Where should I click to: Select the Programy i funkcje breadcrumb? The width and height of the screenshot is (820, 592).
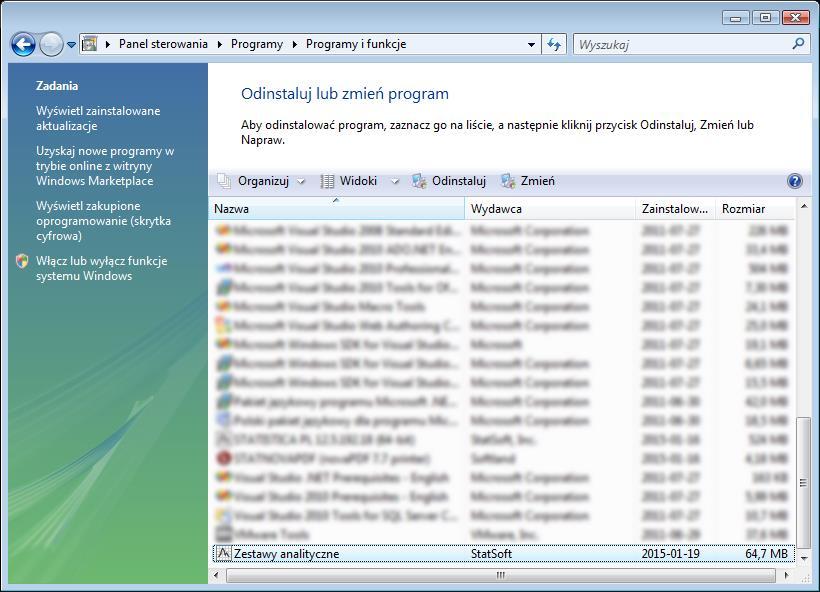coord(356,44)
